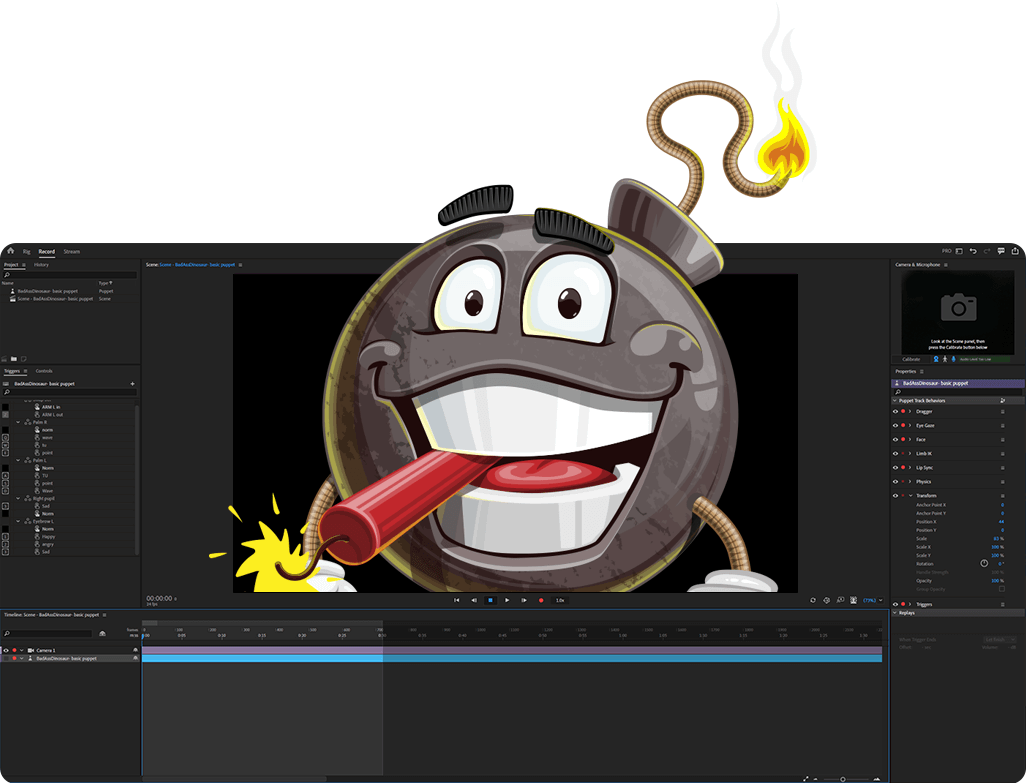Click the Undo arrow icon
This screenshot has width=1026, height=783.
(973, 251)
